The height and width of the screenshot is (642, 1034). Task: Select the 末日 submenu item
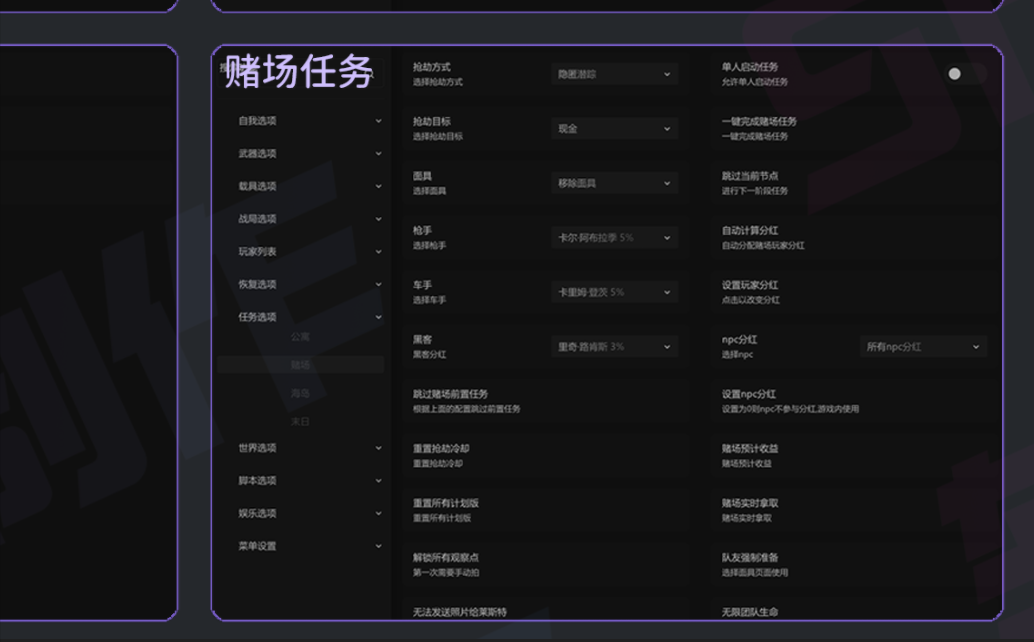300,422
